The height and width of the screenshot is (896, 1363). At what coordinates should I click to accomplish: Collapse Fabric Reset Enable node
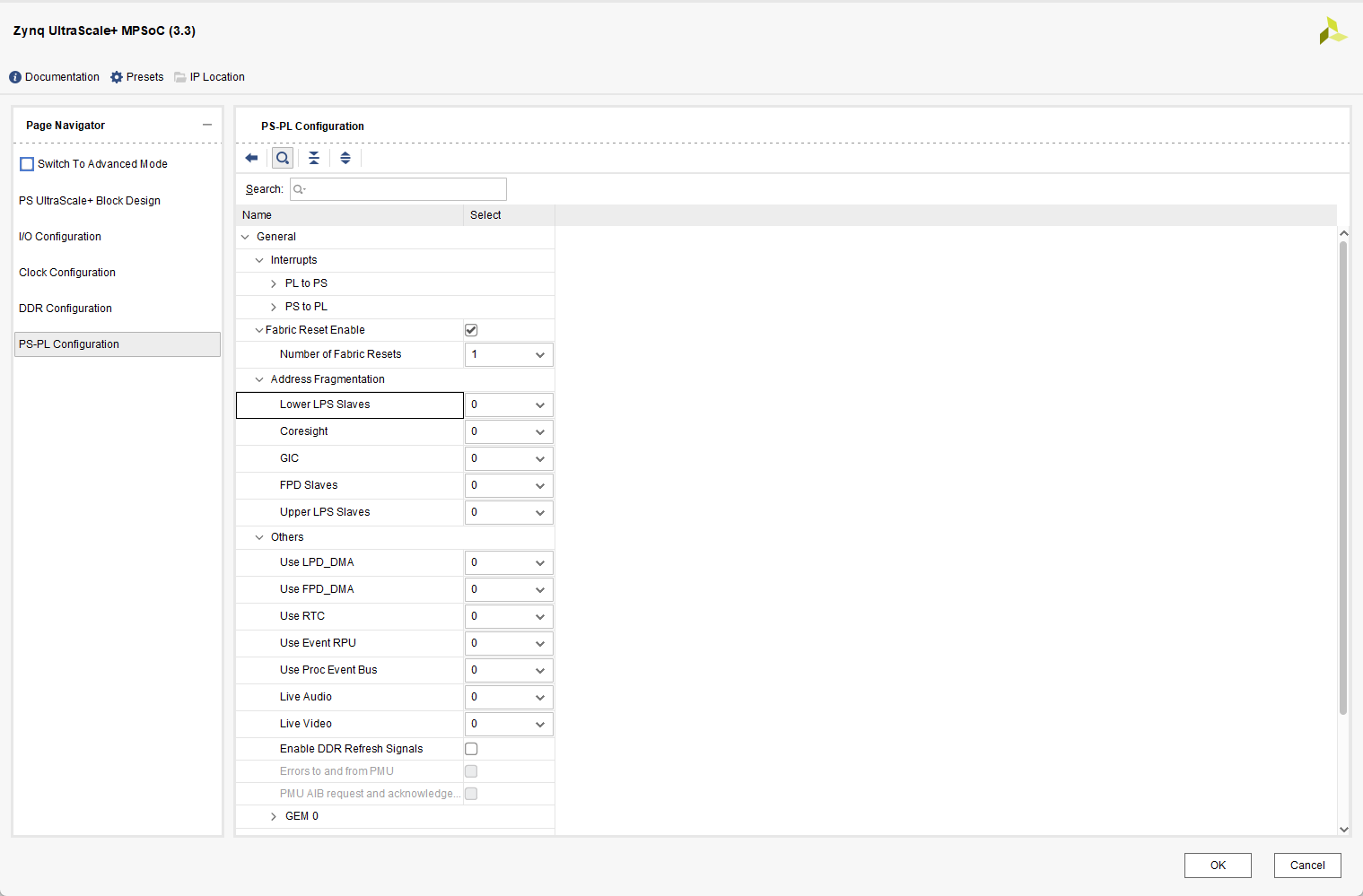(x=259, y=330)
